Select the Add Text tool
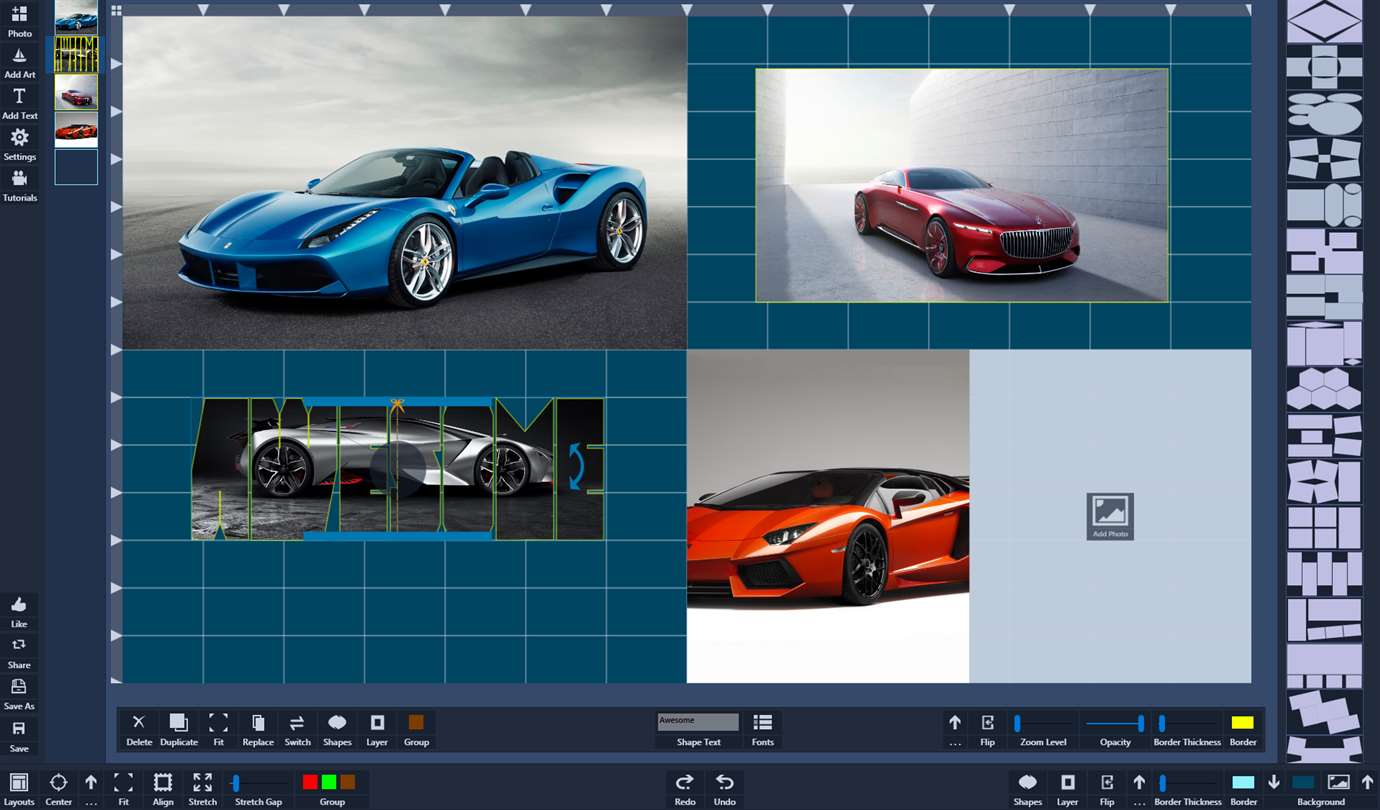Viewport: 1380px width, 810px height. click(x=19, y=103)
